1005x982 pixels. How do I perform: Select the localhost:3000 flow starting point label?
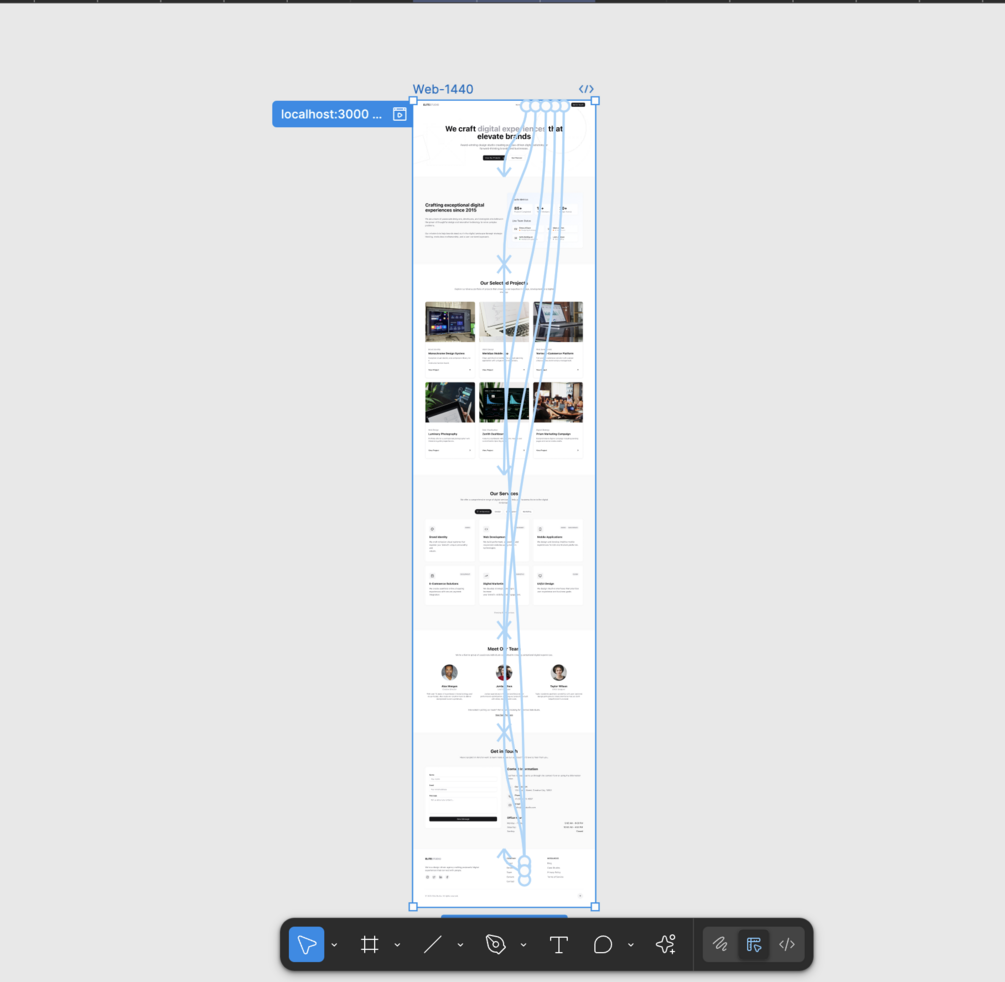tap(331, 114)
